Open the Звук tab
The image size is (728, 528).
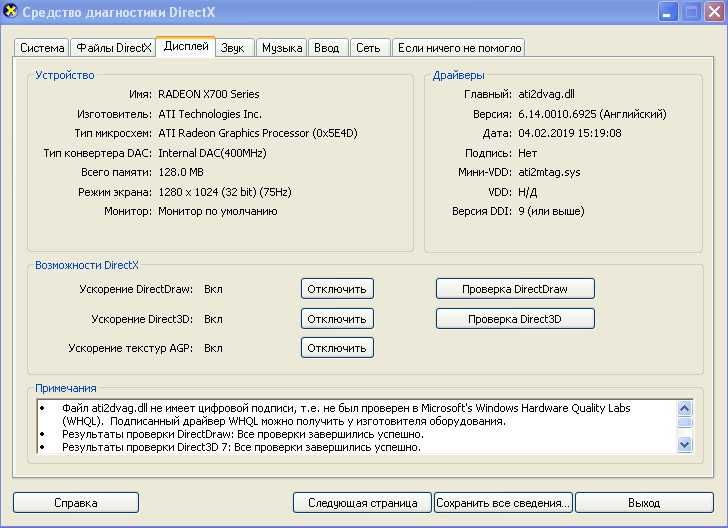pos(234,48)
